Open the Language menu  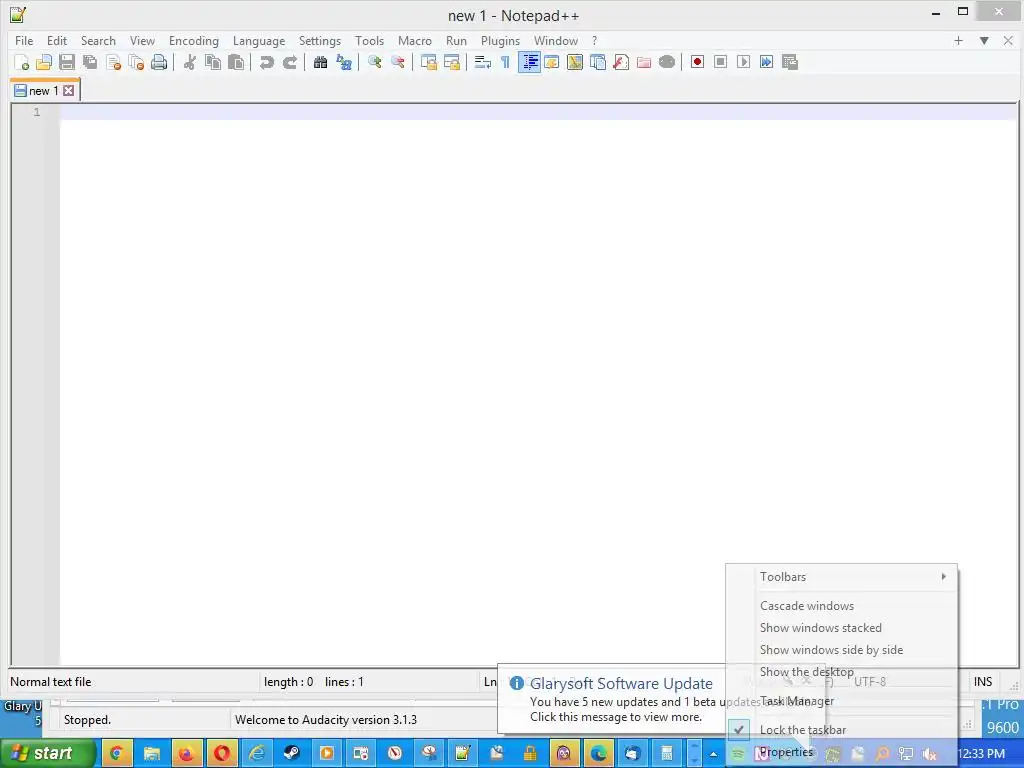point(259,40)
